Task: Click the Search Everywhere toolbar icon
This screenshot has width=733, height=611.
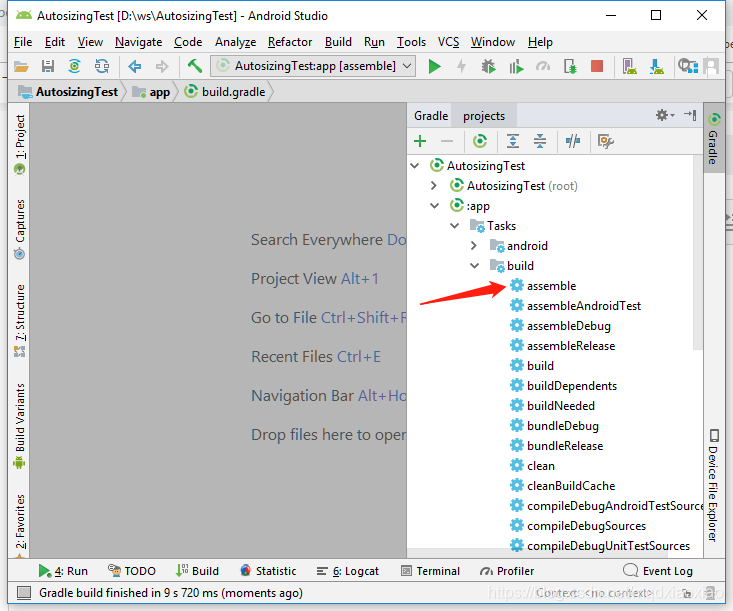Action: click(688, 66)
